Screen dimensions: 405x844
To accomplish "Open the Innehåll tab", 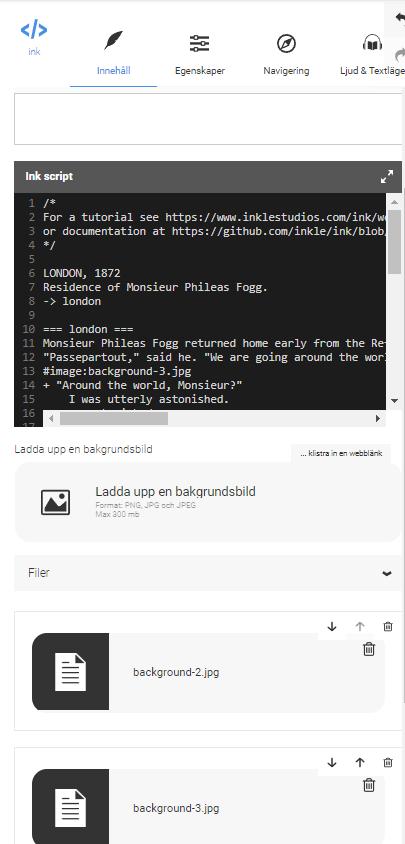I will pos(114,55).
